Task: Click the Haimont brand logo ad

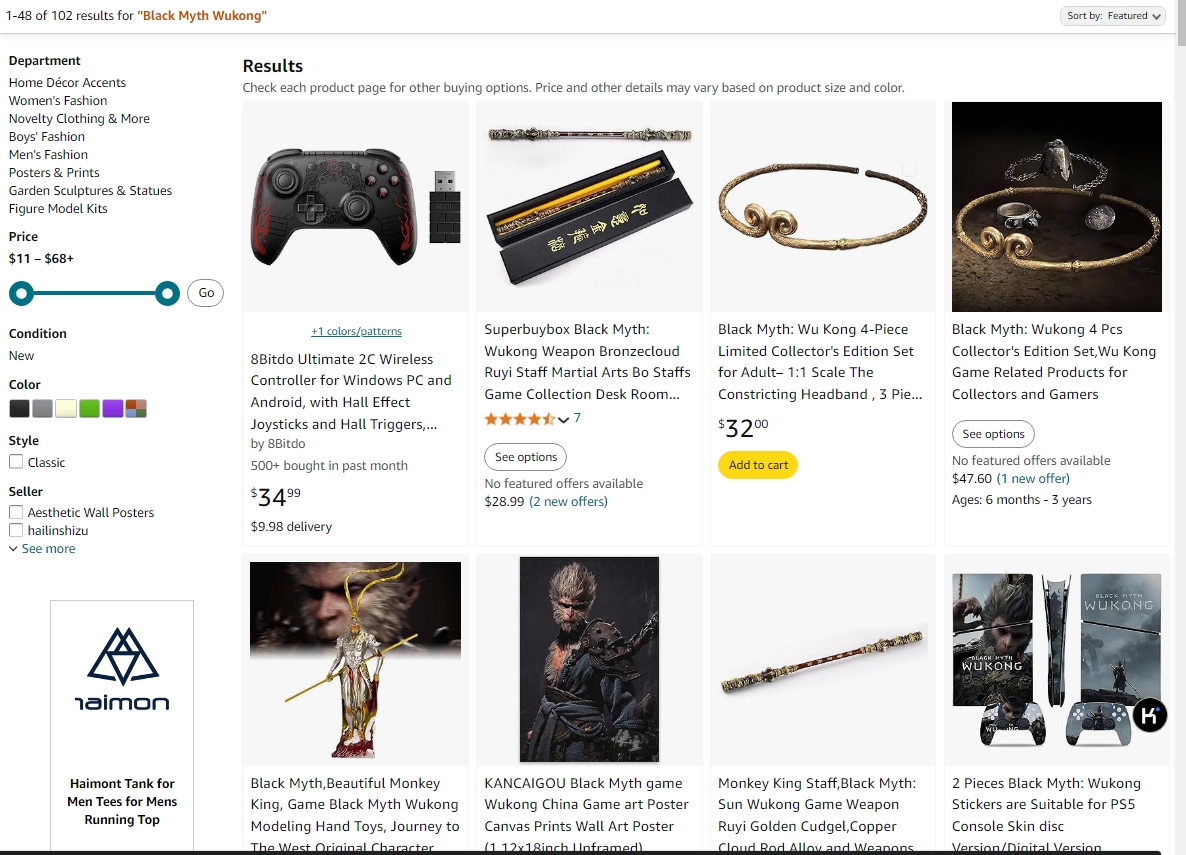Action: coord(122,670)
